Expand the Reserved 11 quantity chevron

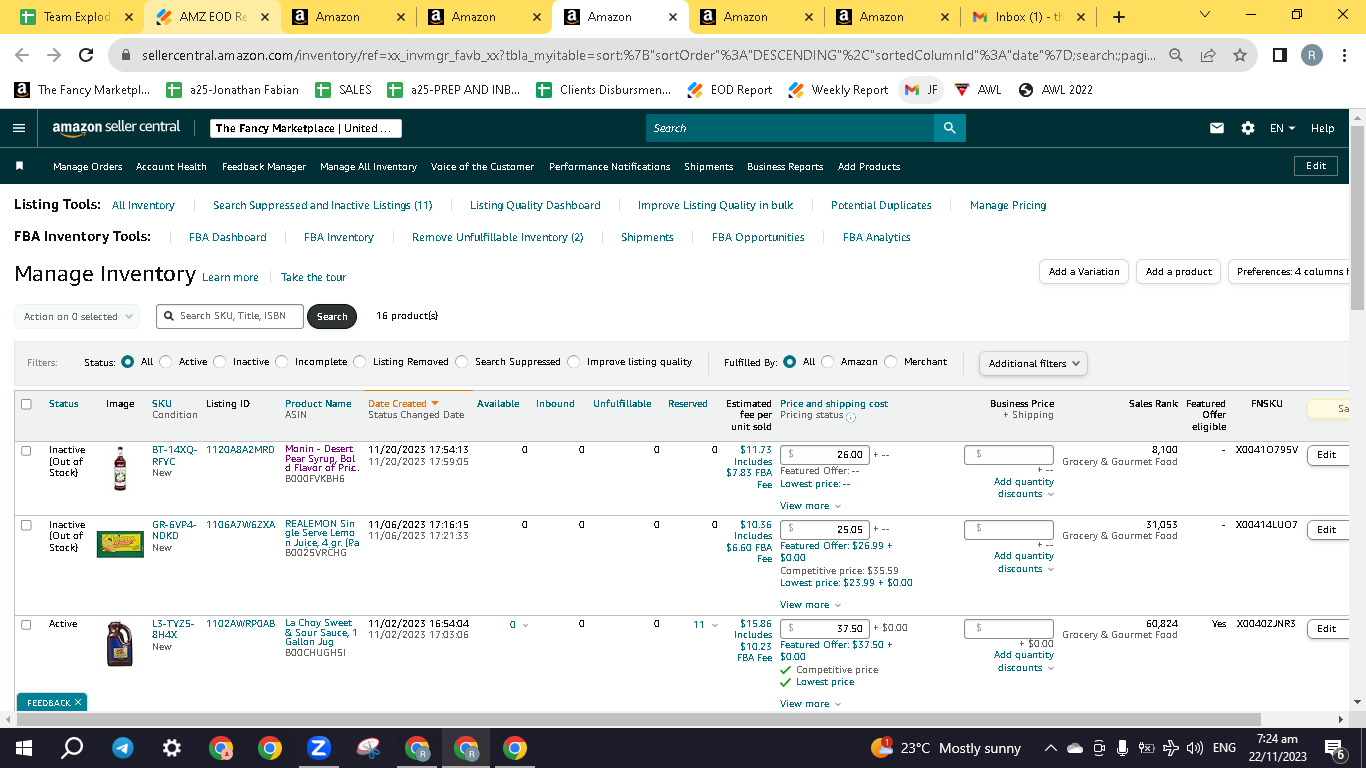tap(714, 625)
